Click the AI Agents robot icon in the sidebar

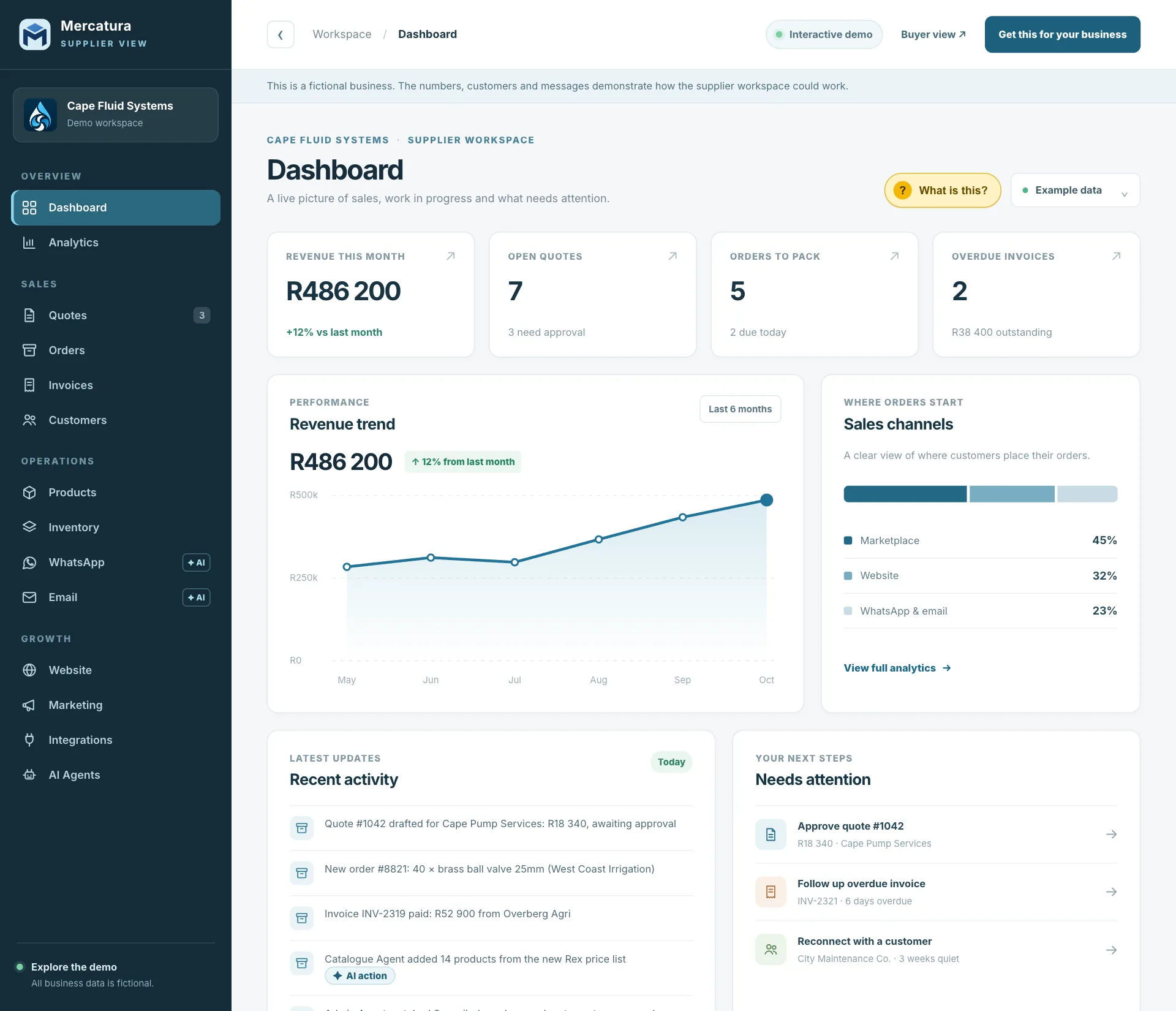pyautogui.click(x=29, y=775)
